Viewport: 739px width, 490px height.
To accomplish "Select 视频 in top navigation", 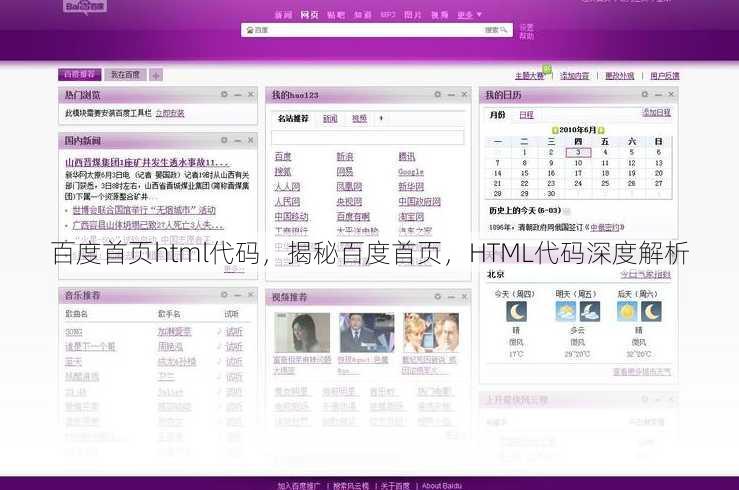I will point(440,15).
